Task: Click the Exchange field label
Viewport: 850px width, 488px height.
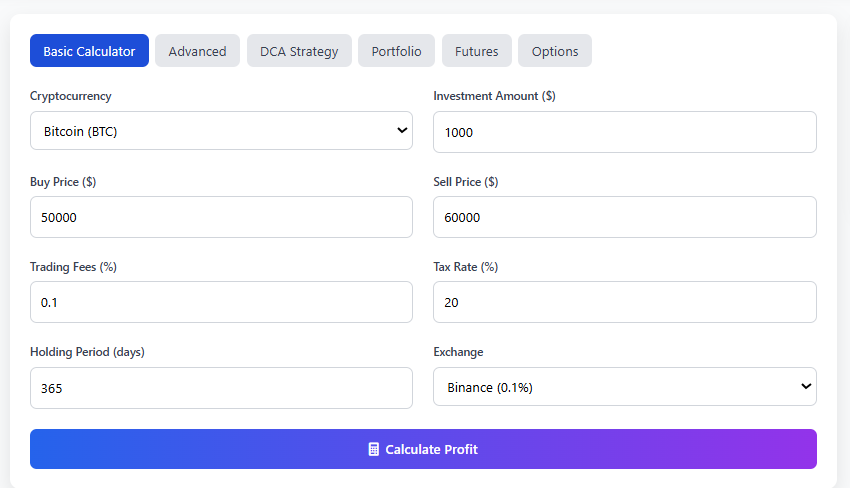Action: (x=458, y=352)
